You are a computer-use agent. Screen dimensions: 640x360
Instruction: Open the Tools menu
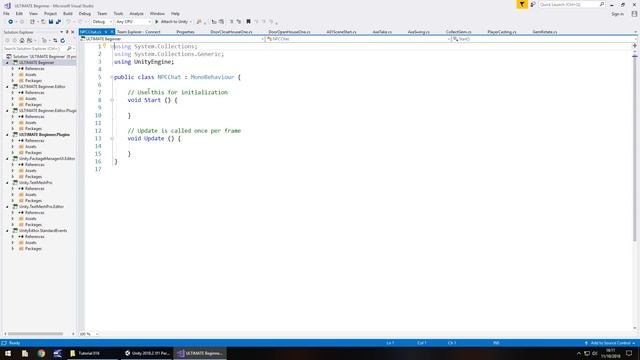pos(118,13)
